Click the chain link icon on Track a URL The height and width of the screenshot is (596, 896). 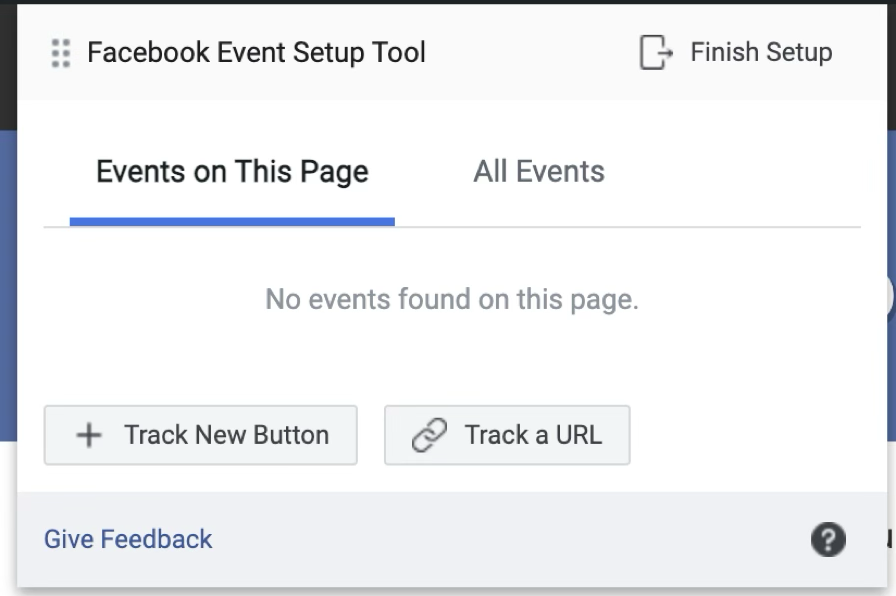click(x=429, y=435)
